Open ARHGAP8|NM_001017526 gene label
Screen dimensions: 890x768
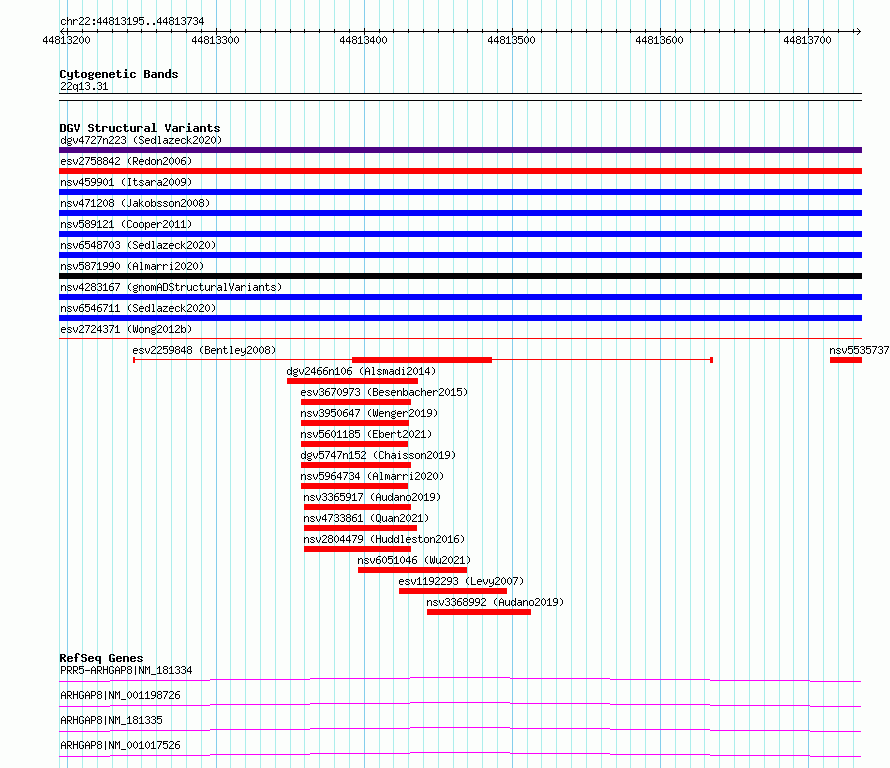pyautogui.click(x=120, y=745)
